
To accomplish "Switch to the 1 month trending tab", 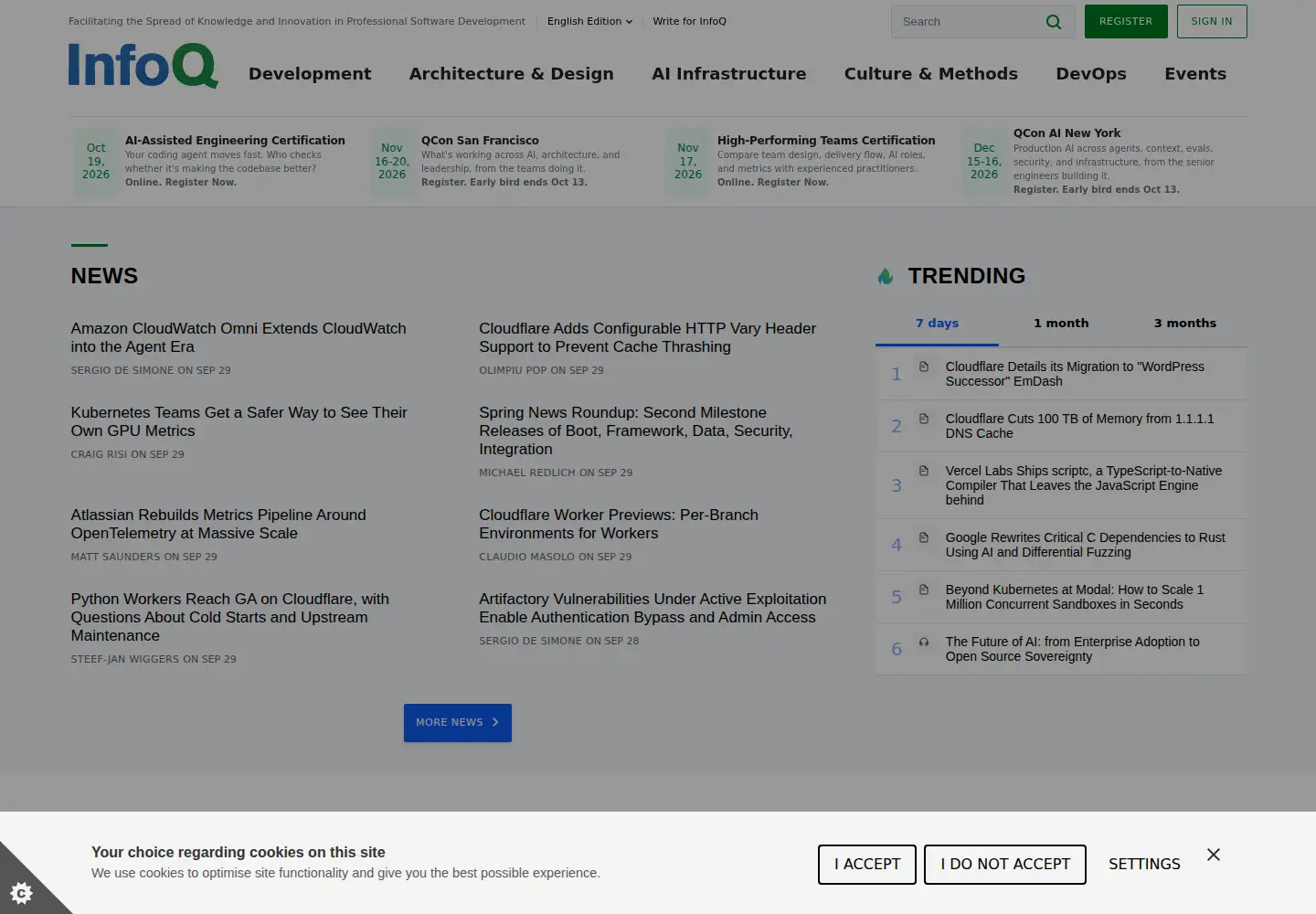I will (1061, 324).
